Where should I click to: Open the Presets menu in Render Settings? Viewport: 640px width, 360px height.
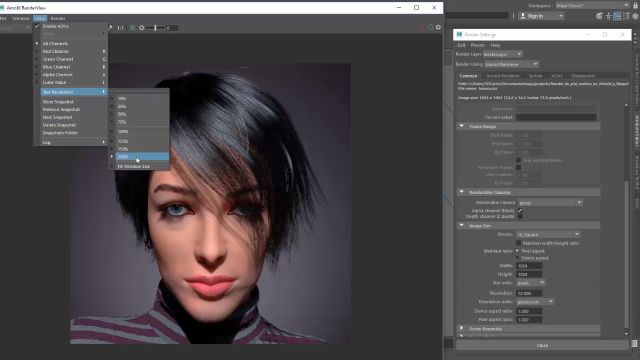[478, 45]
